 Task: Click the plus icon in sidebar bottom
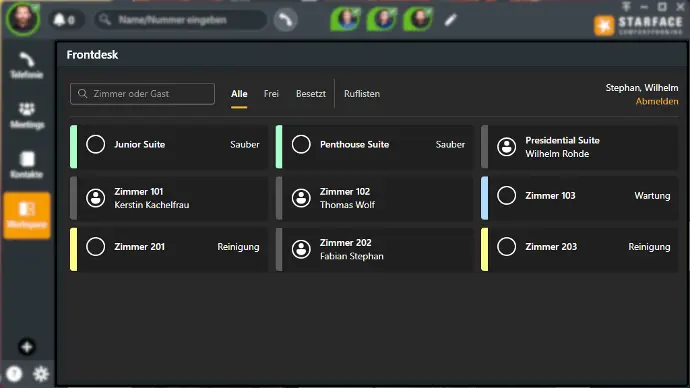27,347
